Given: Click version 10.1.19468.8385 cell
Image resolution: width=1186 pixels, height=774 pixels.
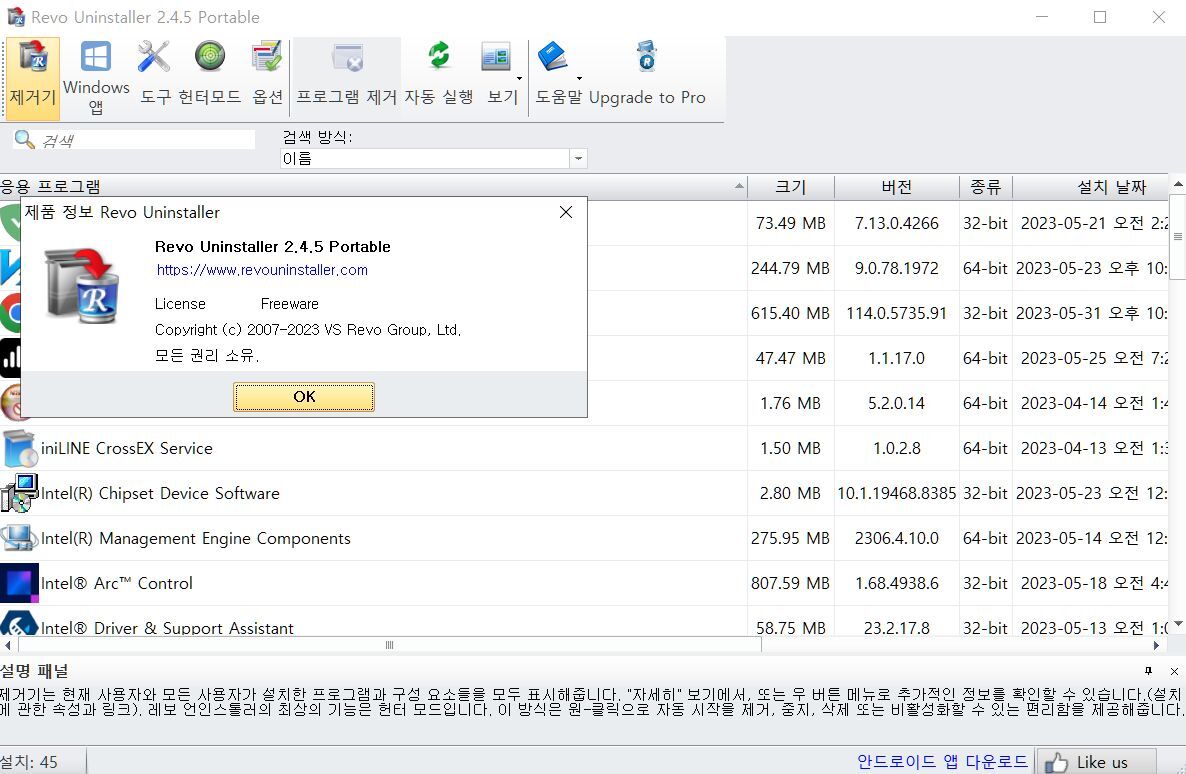Looking at the screenshot, I should click(896, 493).
